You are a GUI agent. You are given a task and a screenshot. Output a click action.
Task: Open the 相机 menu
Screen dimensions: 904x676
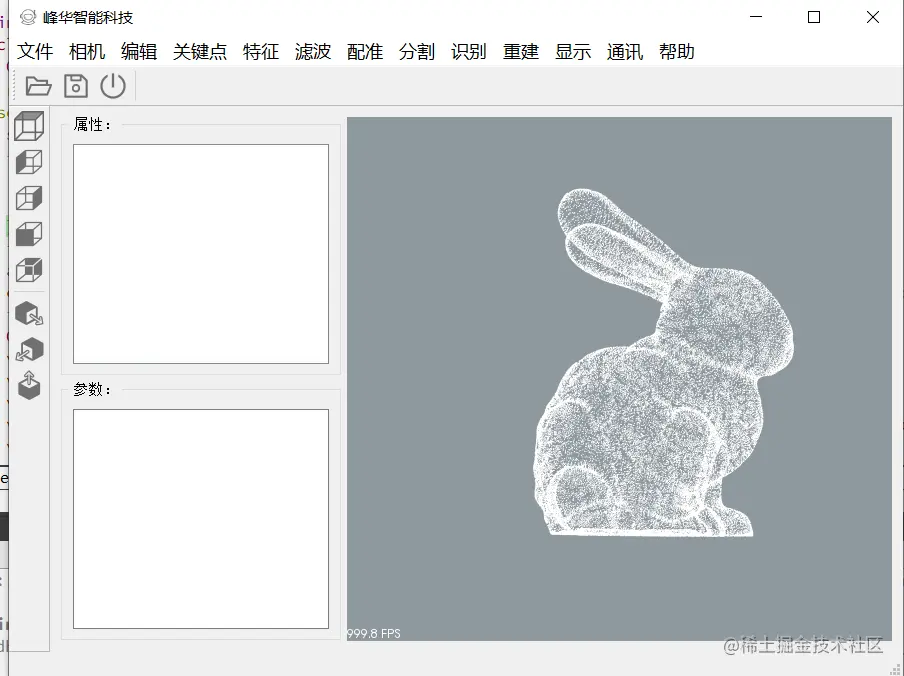[x=86, y=52]
